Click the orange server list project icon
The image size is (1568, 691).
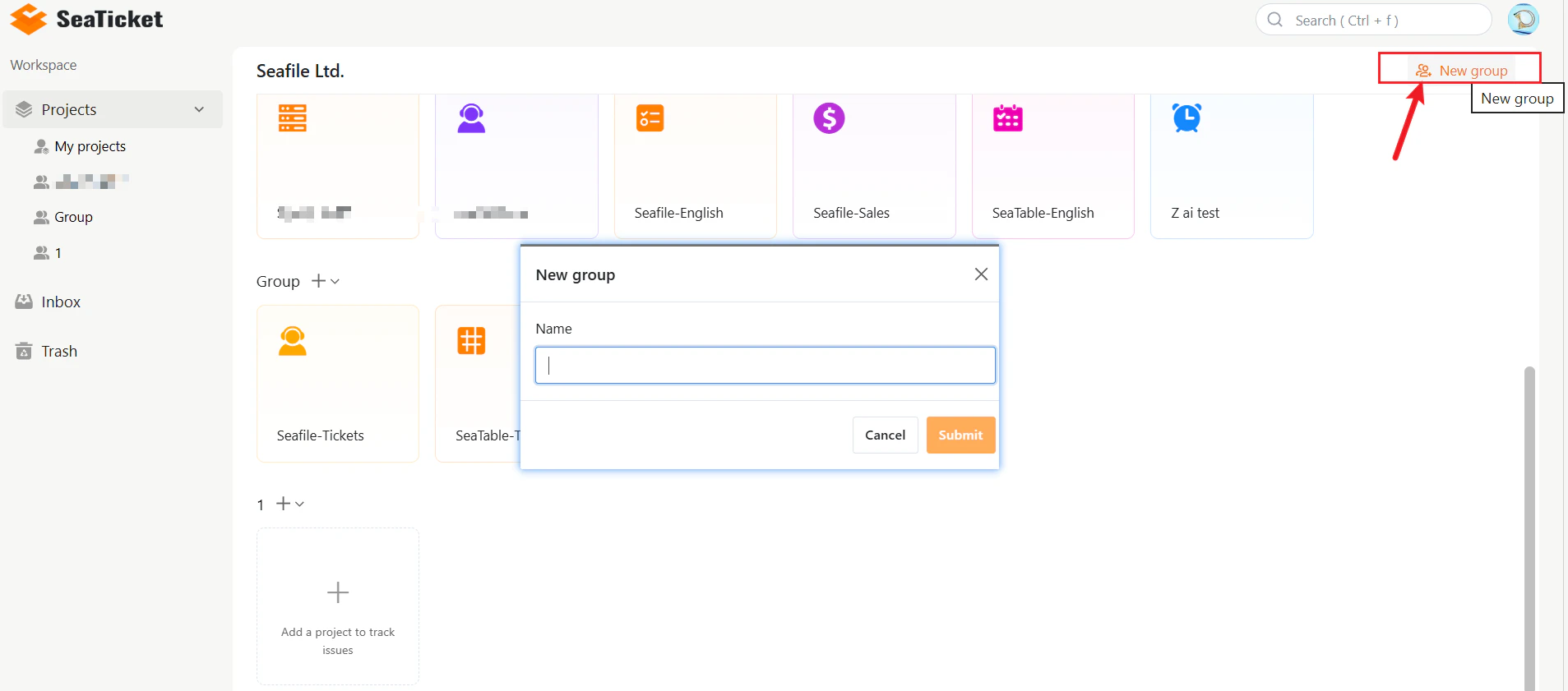pos(292,118)
